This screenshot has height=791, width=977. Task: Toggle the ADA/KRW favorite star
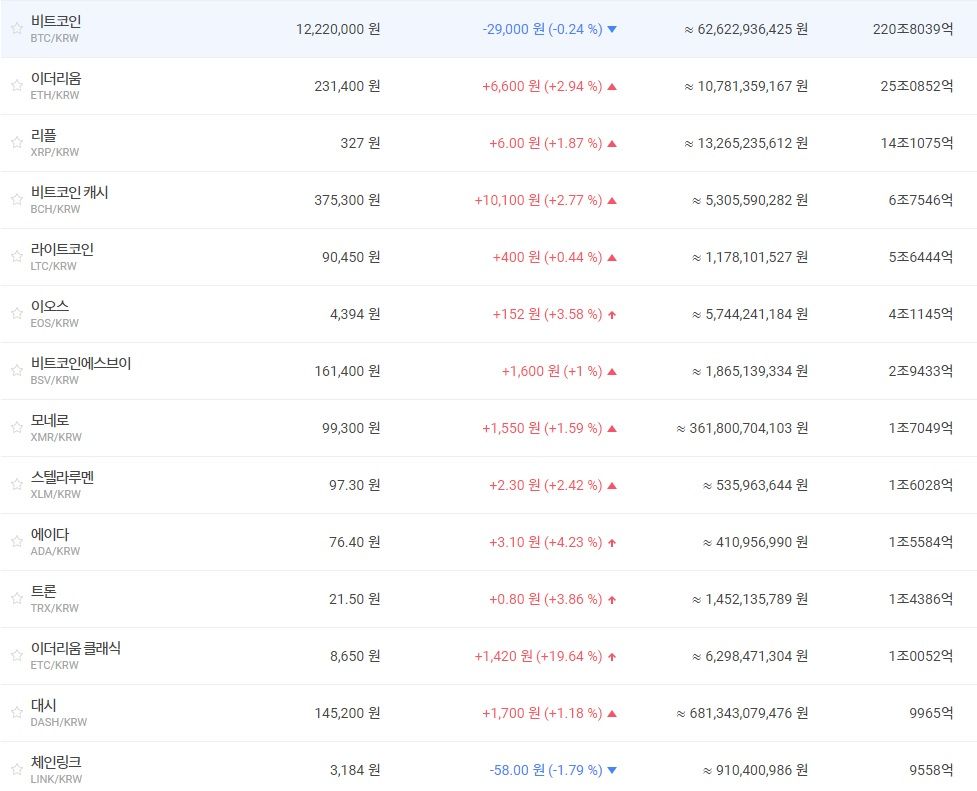(16, 542)
